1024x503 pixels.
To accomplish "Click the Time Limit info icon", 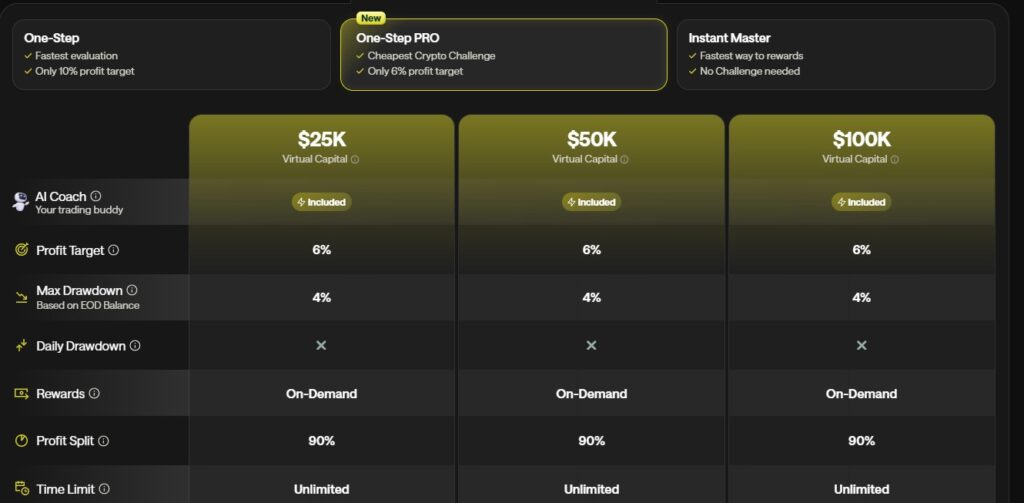I will pyautogui.click(x=104, y=489).
